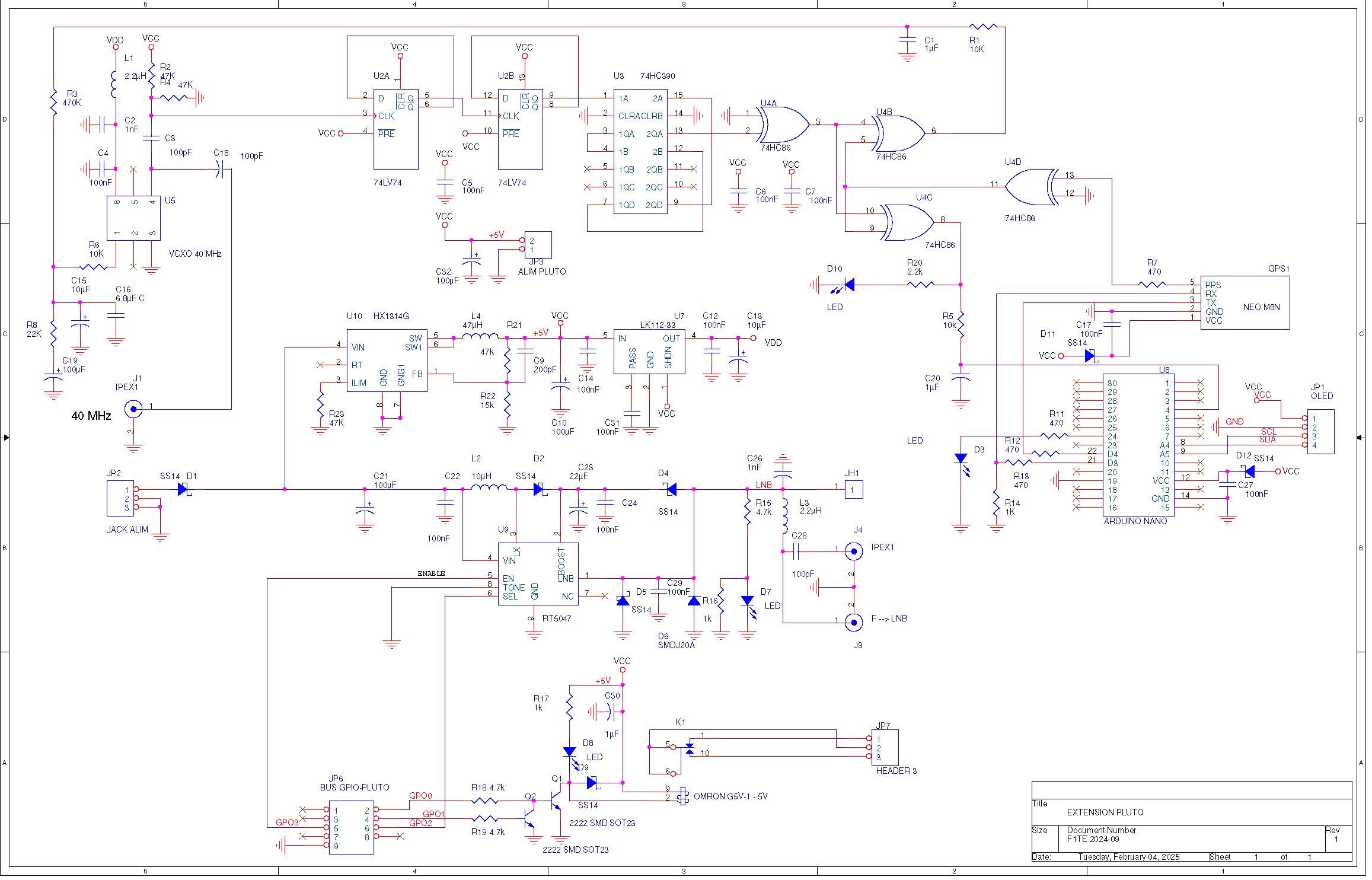Select the L4 47µH inductor symbol
Viewport: 1372px width, 880px height.
coord(480,337)
